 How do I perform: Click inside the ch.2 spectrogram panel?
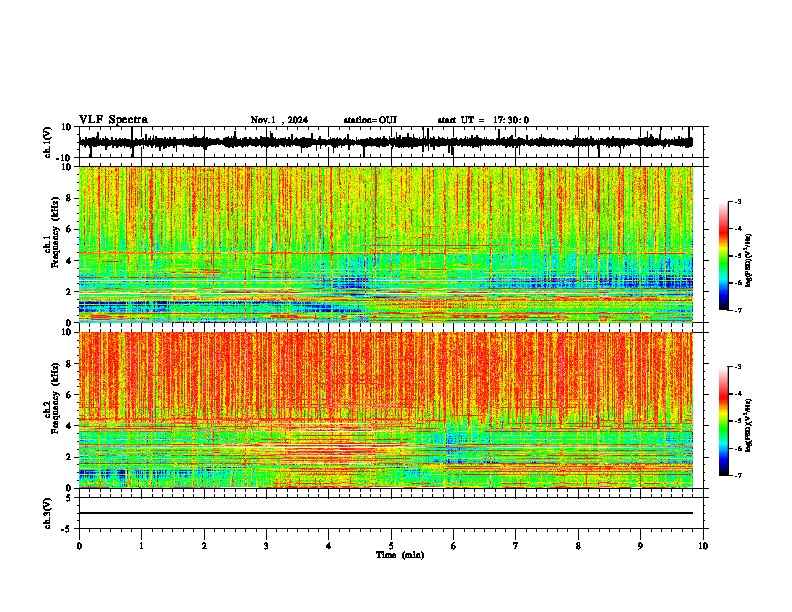pyautogui.click(x=385, y=410)
